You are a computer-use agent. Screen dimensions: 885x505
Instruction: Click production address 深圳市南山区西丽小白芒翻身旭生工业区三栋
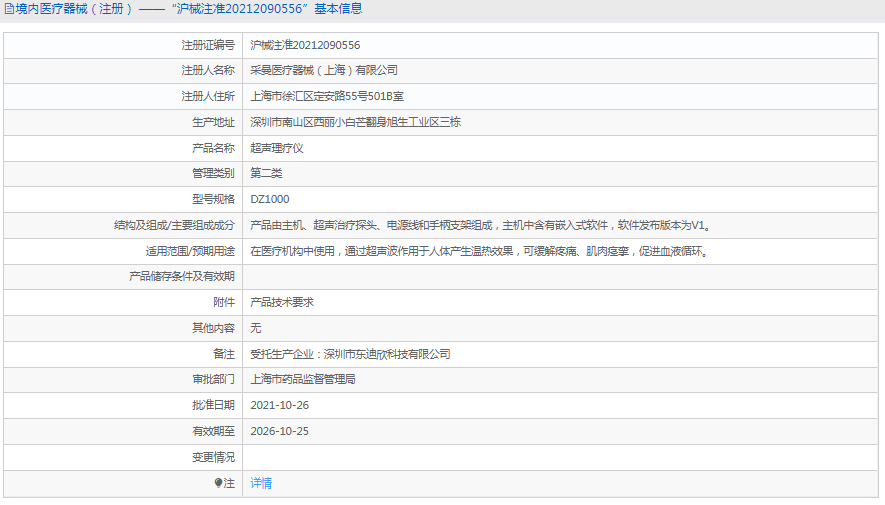point(356,122)
